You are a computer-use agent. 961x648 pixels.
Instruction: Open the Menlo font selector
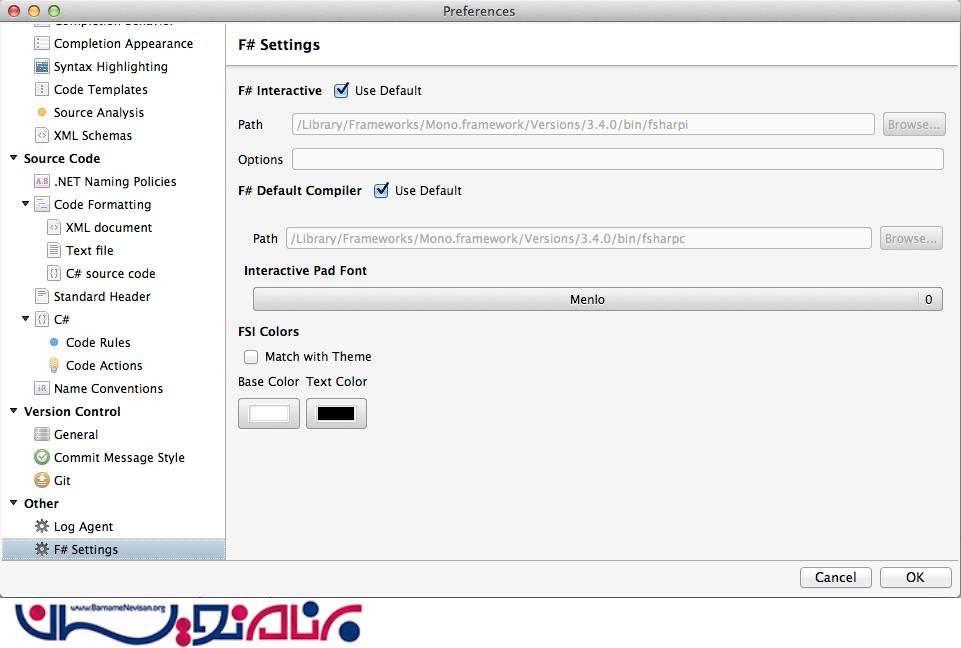click(x=598, y=299)
